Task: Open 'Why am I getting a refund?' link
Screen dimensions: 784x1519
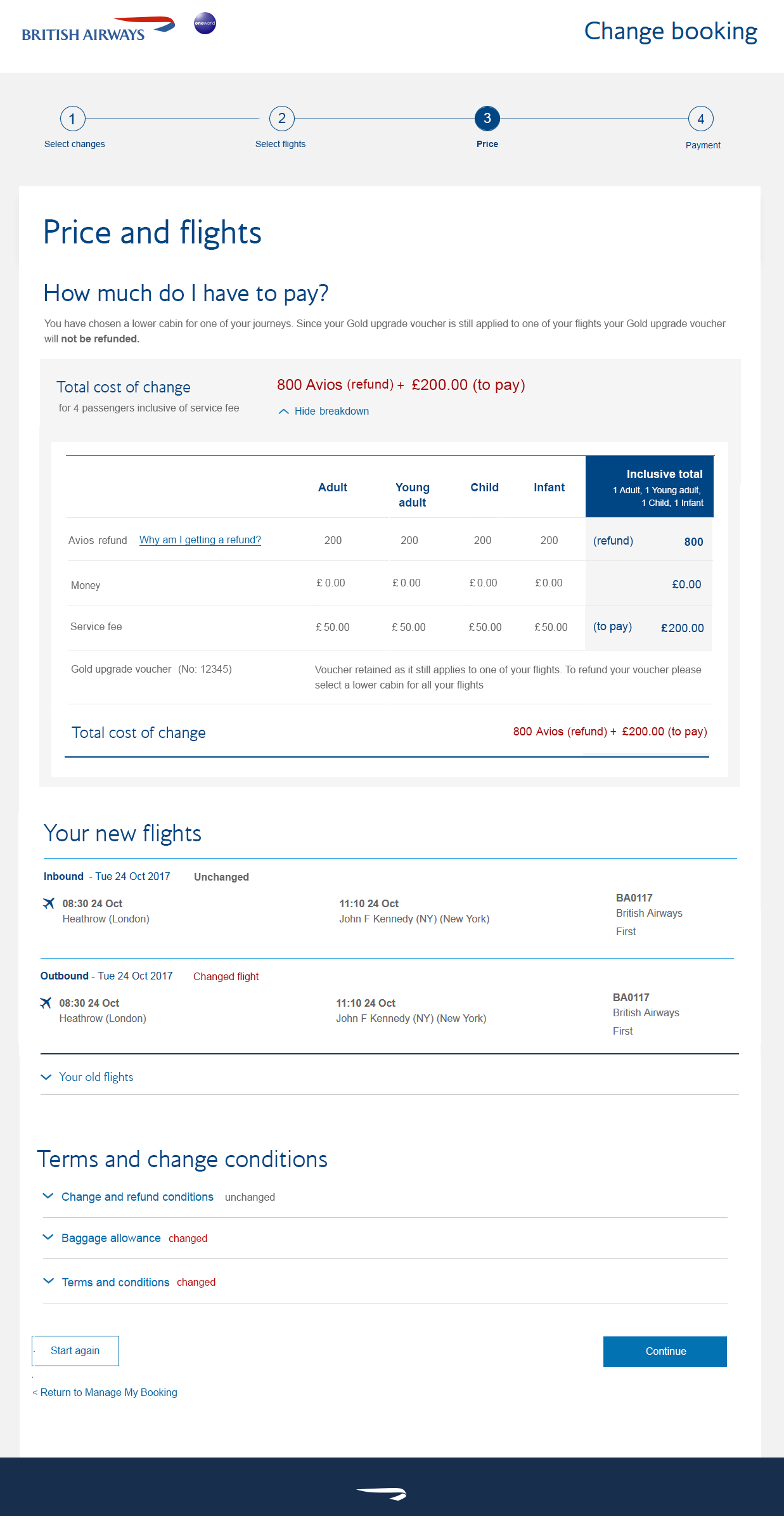Action: click(200, 540)
